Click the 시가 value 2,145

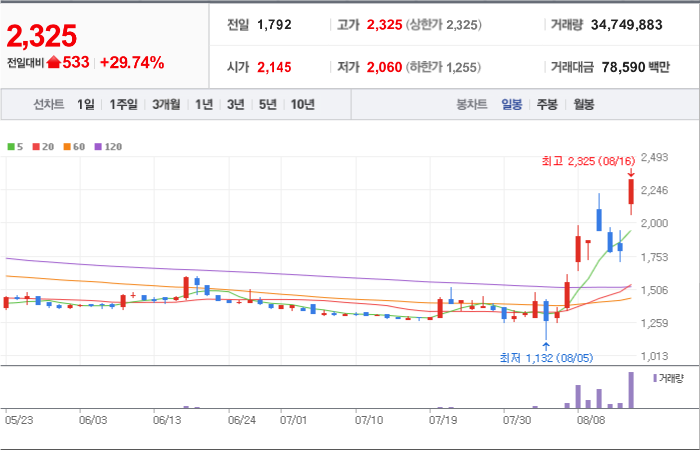click(x=274, y=67)
